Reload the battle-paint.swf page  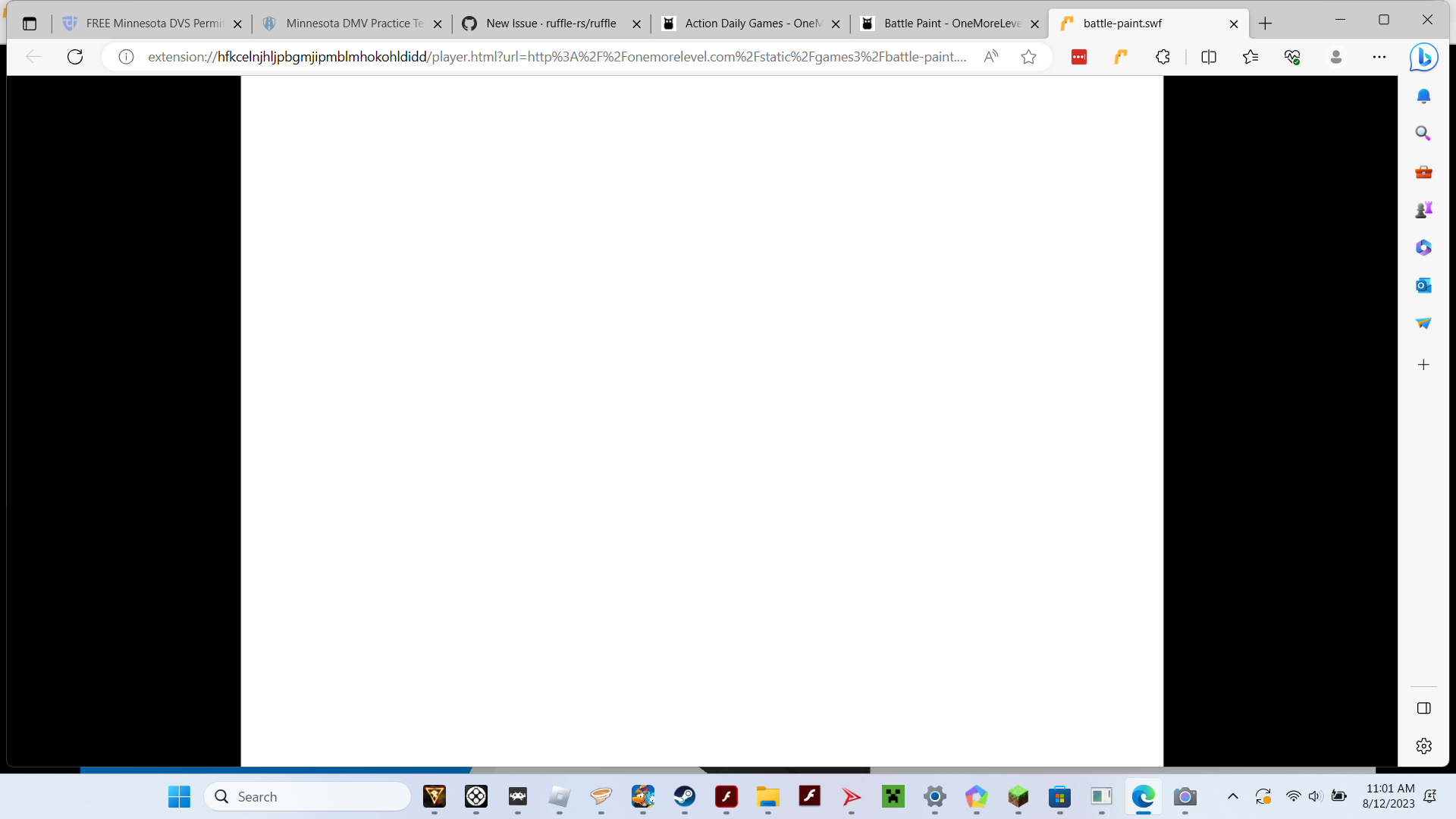(x=74, y=56)
